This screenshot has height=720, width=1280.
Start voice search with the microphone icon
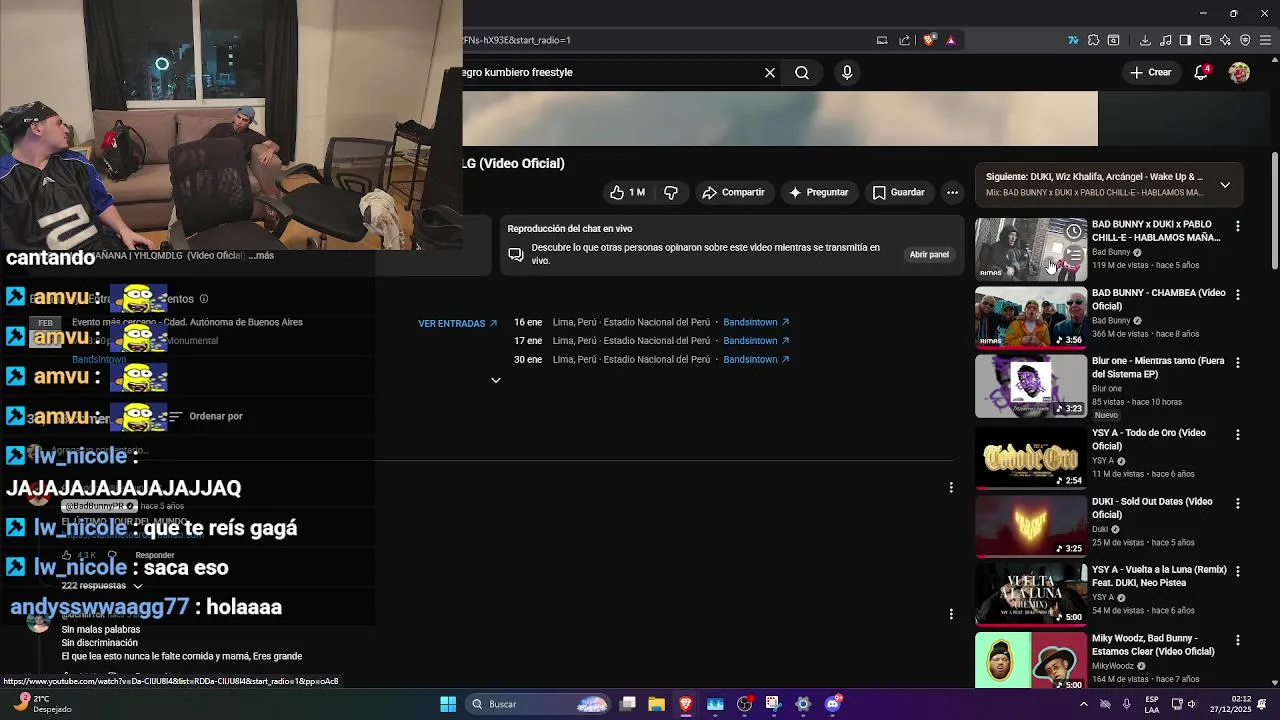(x=847, y=72)
